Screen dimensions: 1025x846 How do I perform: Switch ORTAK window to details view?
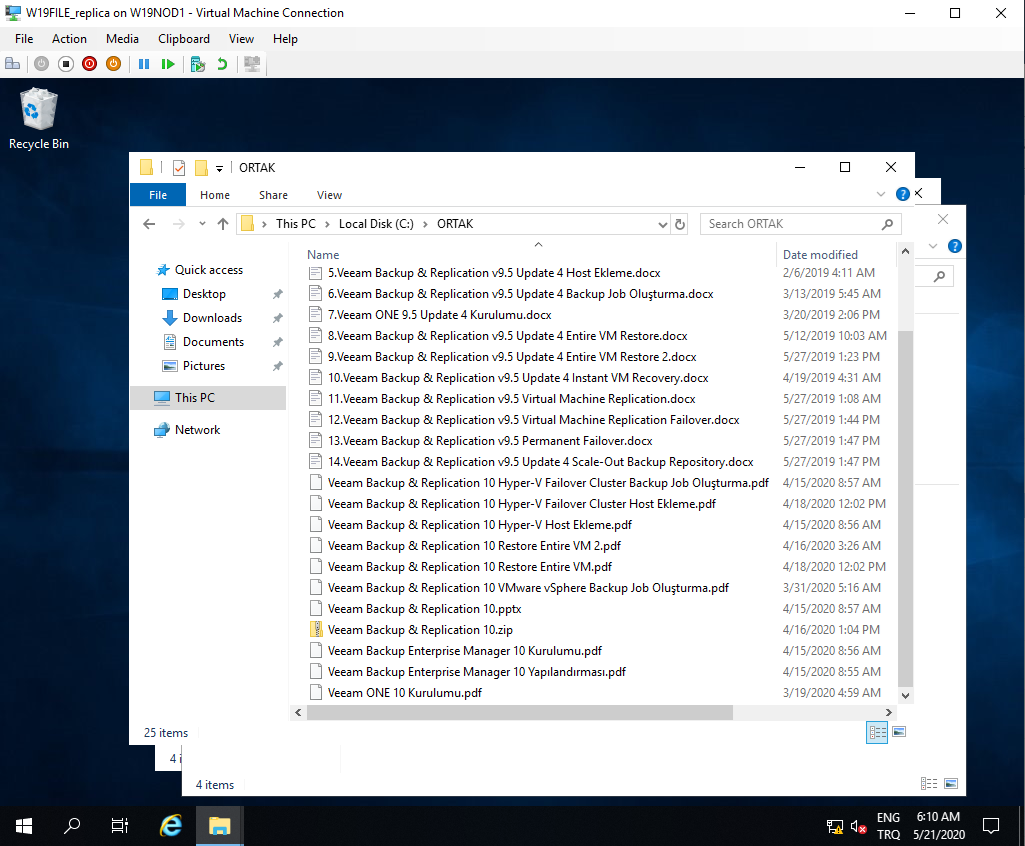[x=877, y=732]
